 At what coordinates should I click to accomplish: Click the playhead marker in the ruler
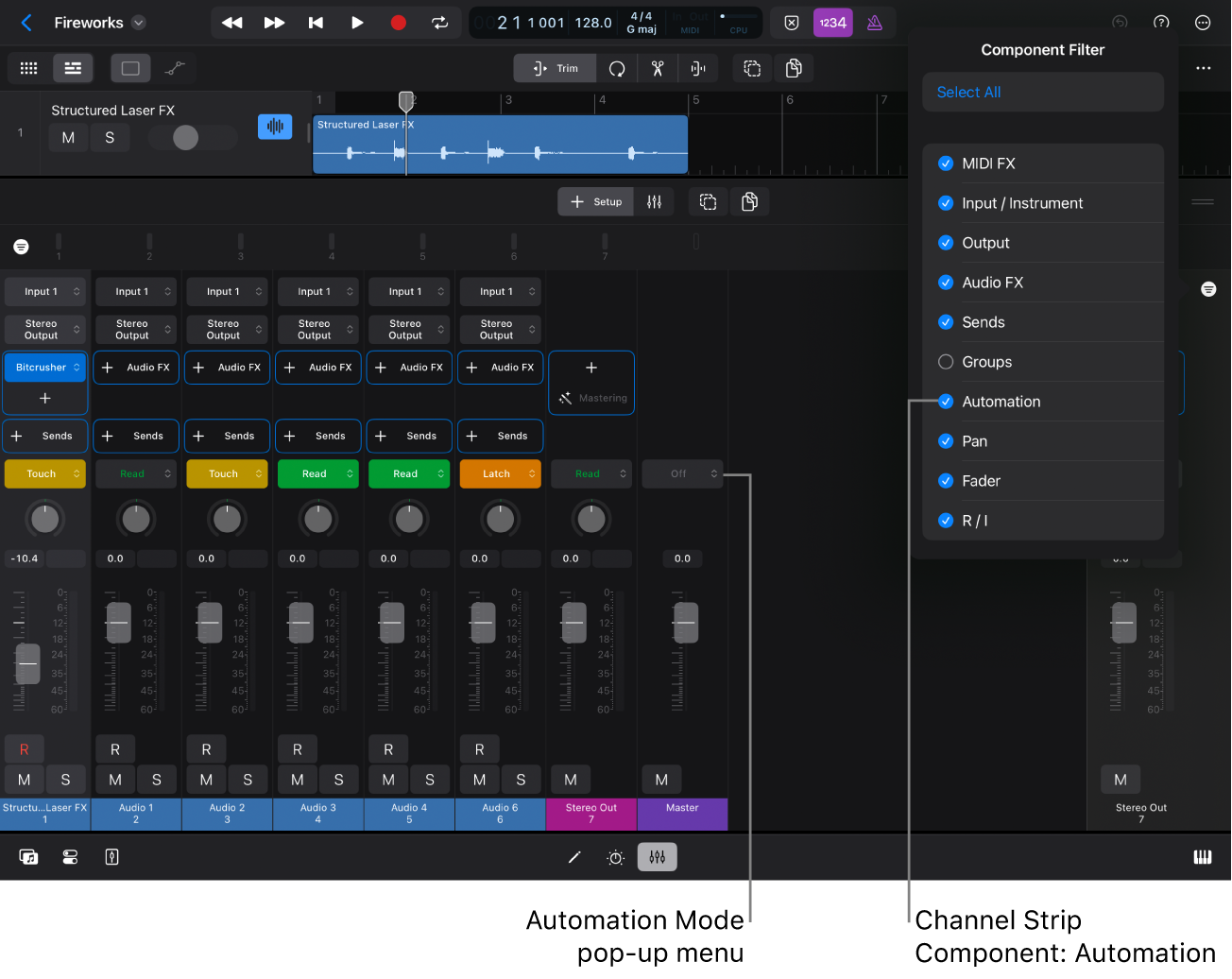tap(406, 100)
